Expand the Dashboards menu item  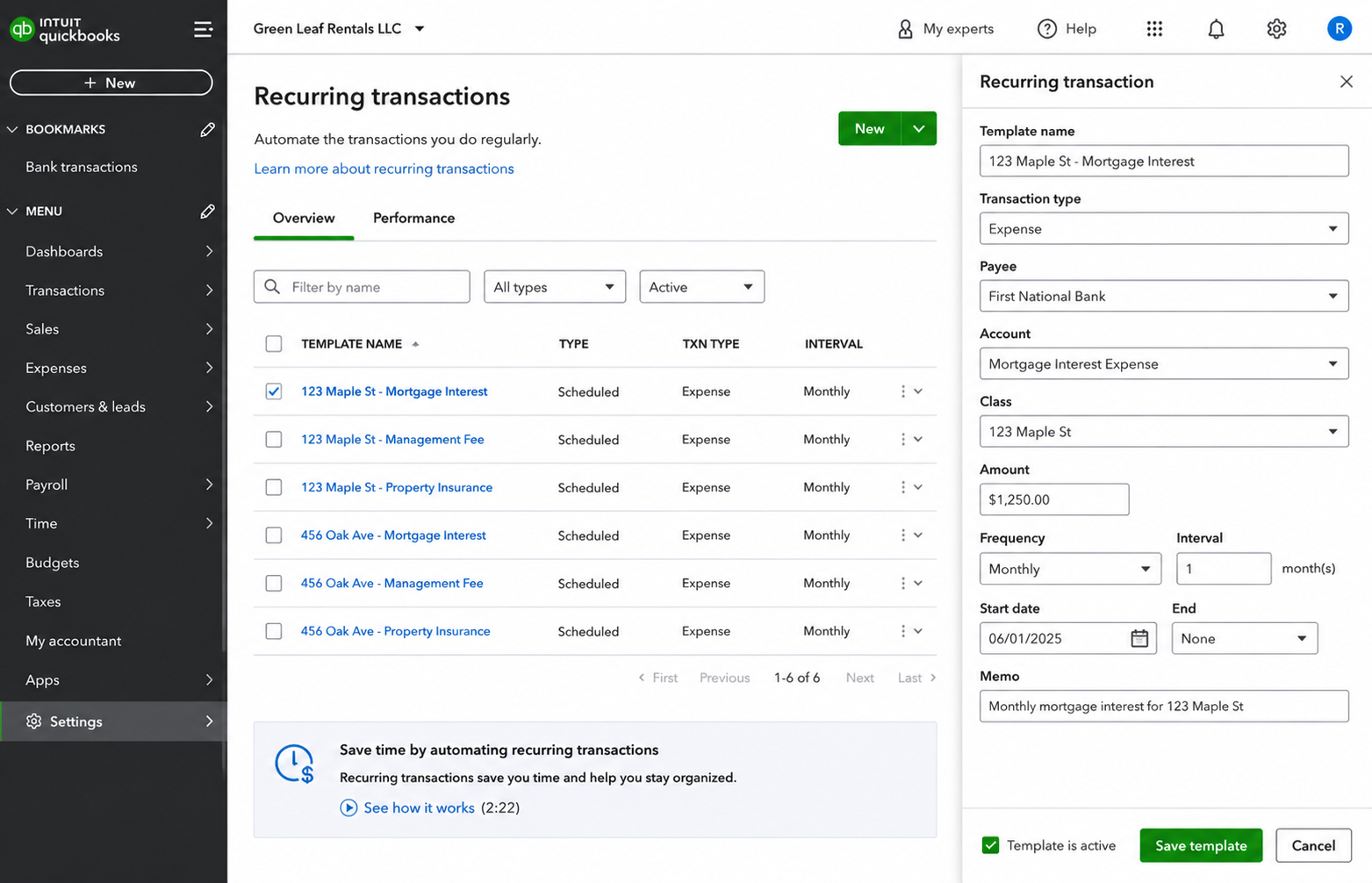tap(113, 252)
